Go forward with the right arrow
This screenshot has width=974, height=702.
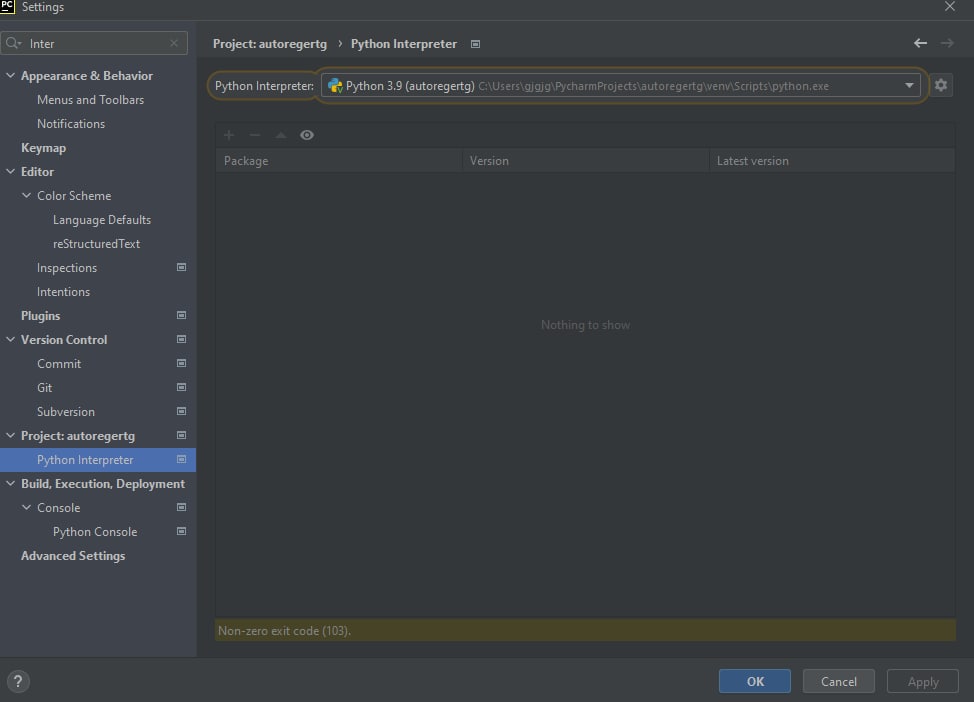click(947, 43)
